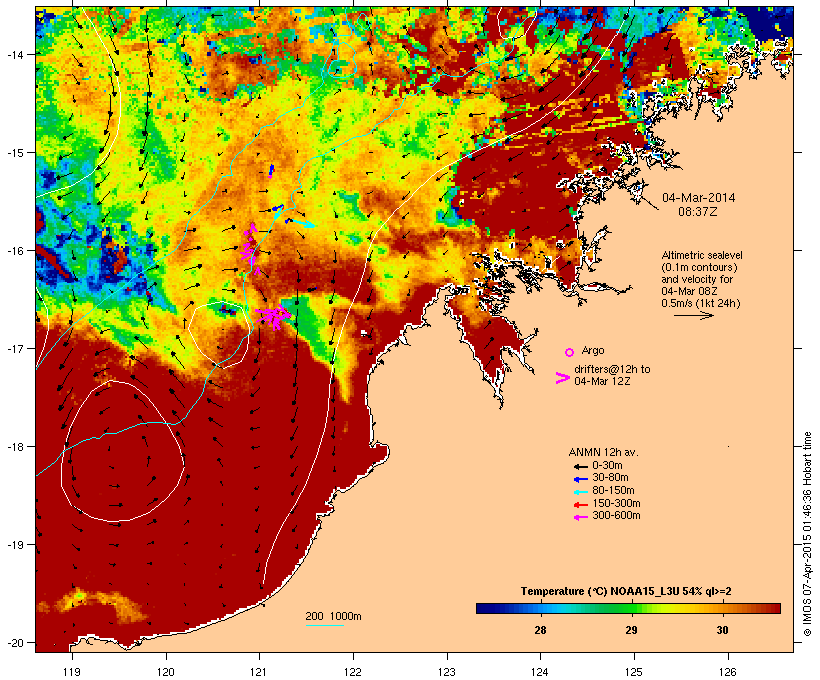The height and width of the screenshot is (680, 820).
Task: Click the temperature colorbar near 30
Action: (x=722, y=608)
